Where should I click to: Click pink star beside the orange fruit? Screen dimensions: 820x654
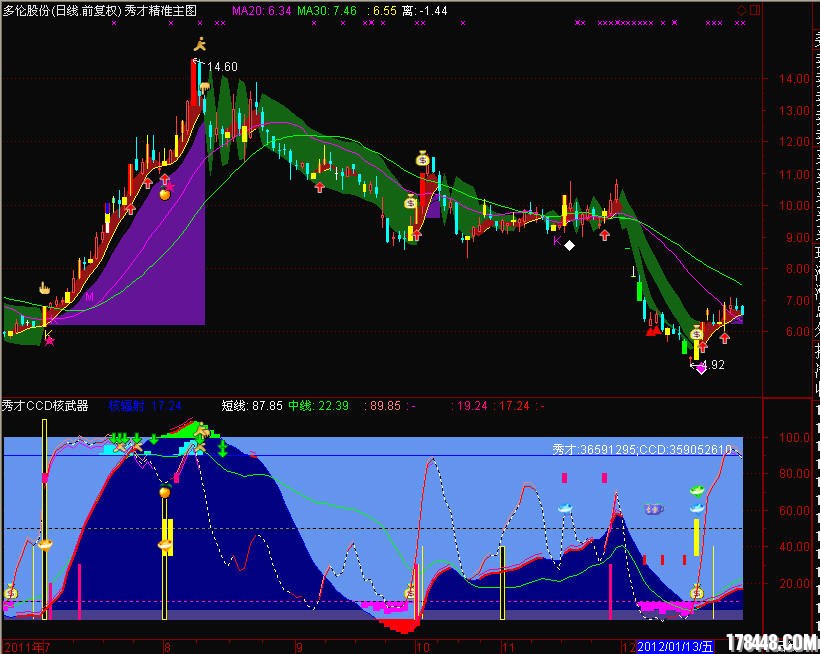point(170,186)
